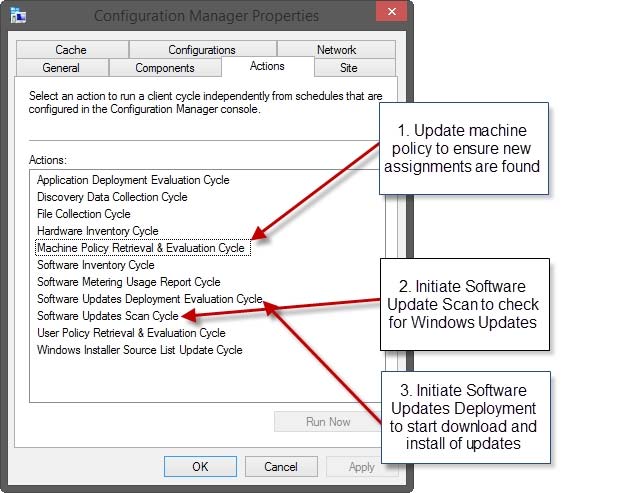This screenshot has height=493, width=626.
Task: Click the Run Now button
Action: [328, 422]
